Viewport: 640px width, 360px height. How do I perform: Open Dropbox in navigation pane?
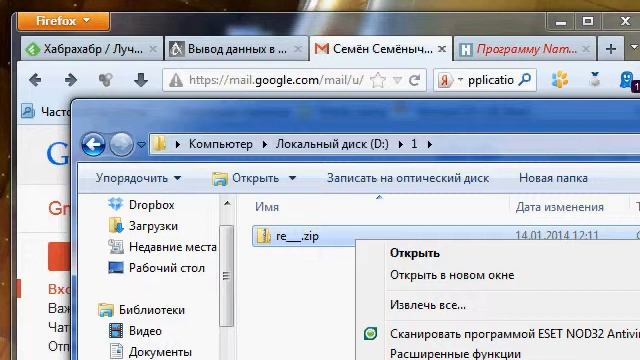click(142, 204)
